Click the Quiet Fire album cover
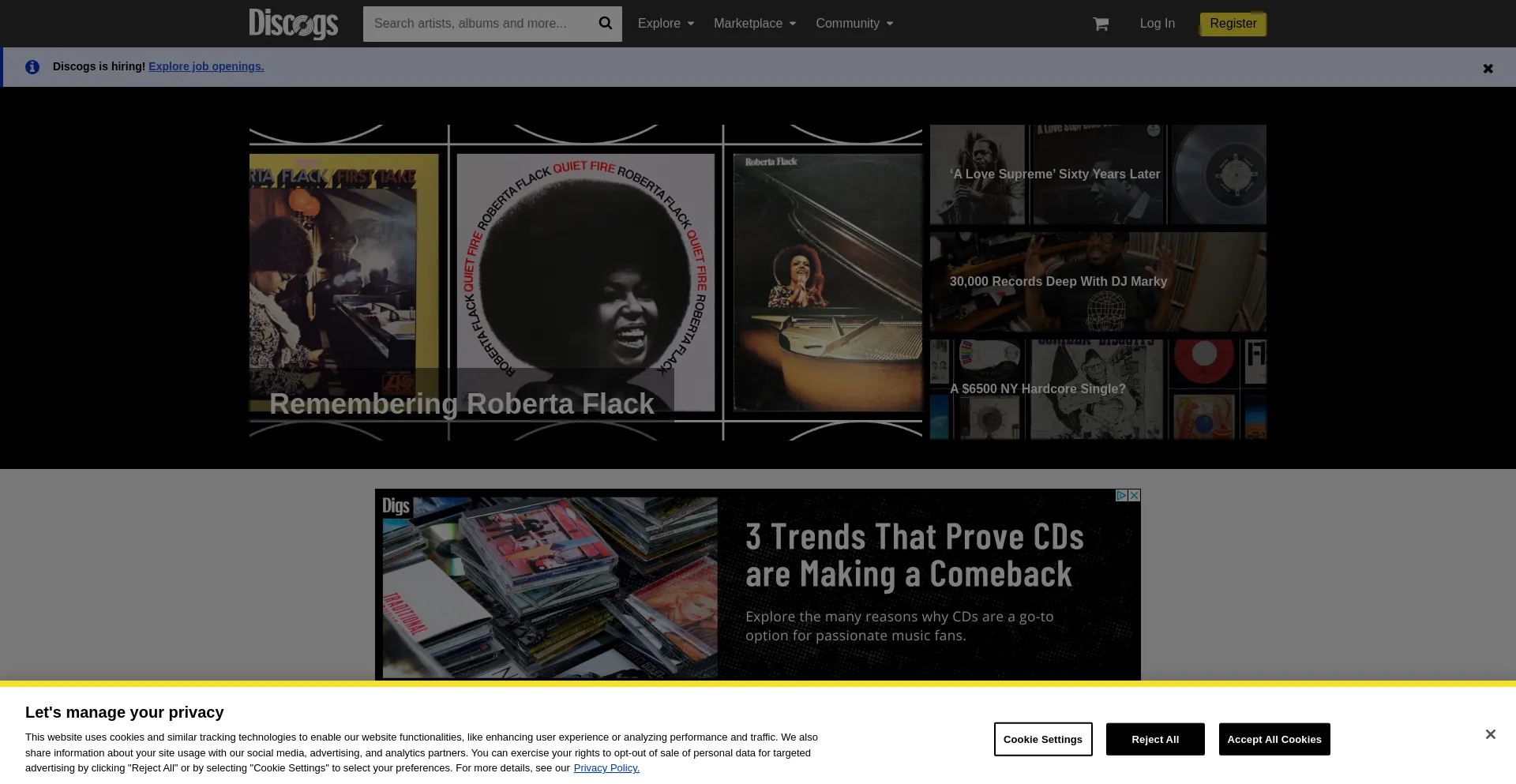This screenshot has height=784, width=1516. tap(586, 282)
